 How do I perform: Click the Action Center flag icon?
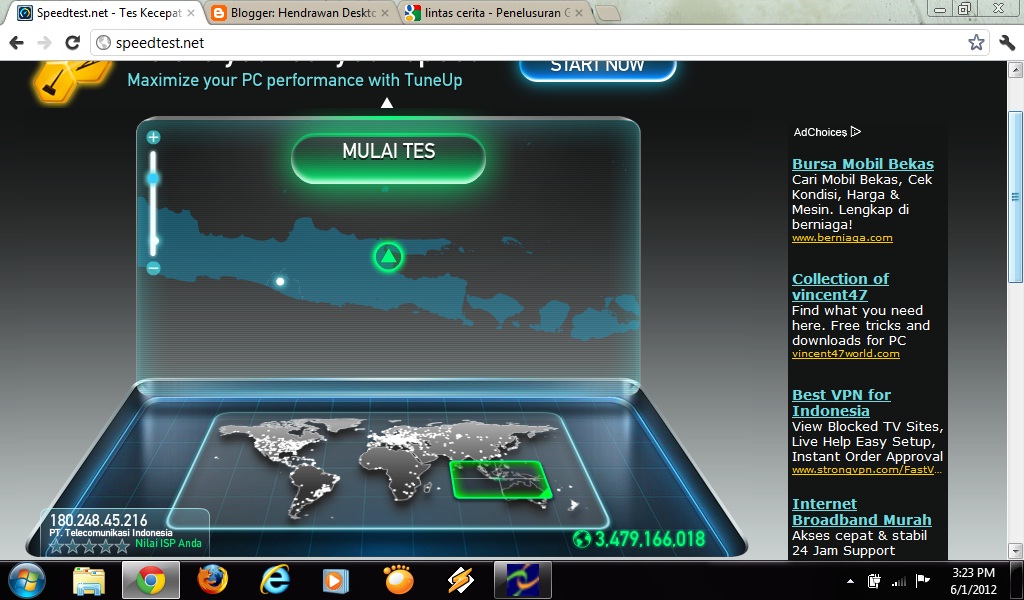(923, 580)
